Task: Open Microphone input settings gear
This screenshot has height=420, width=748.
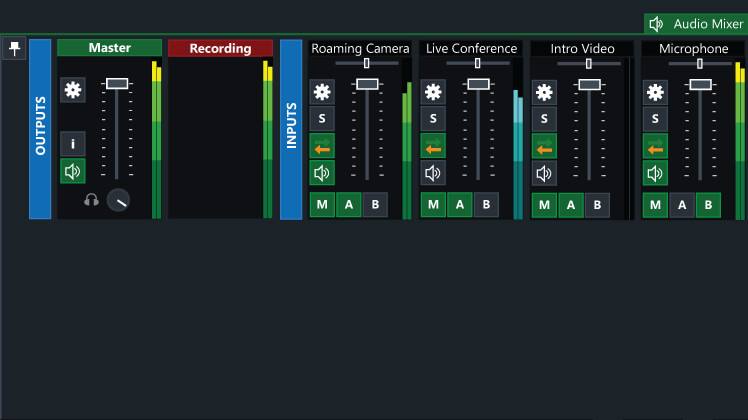Action: [655, 92]
